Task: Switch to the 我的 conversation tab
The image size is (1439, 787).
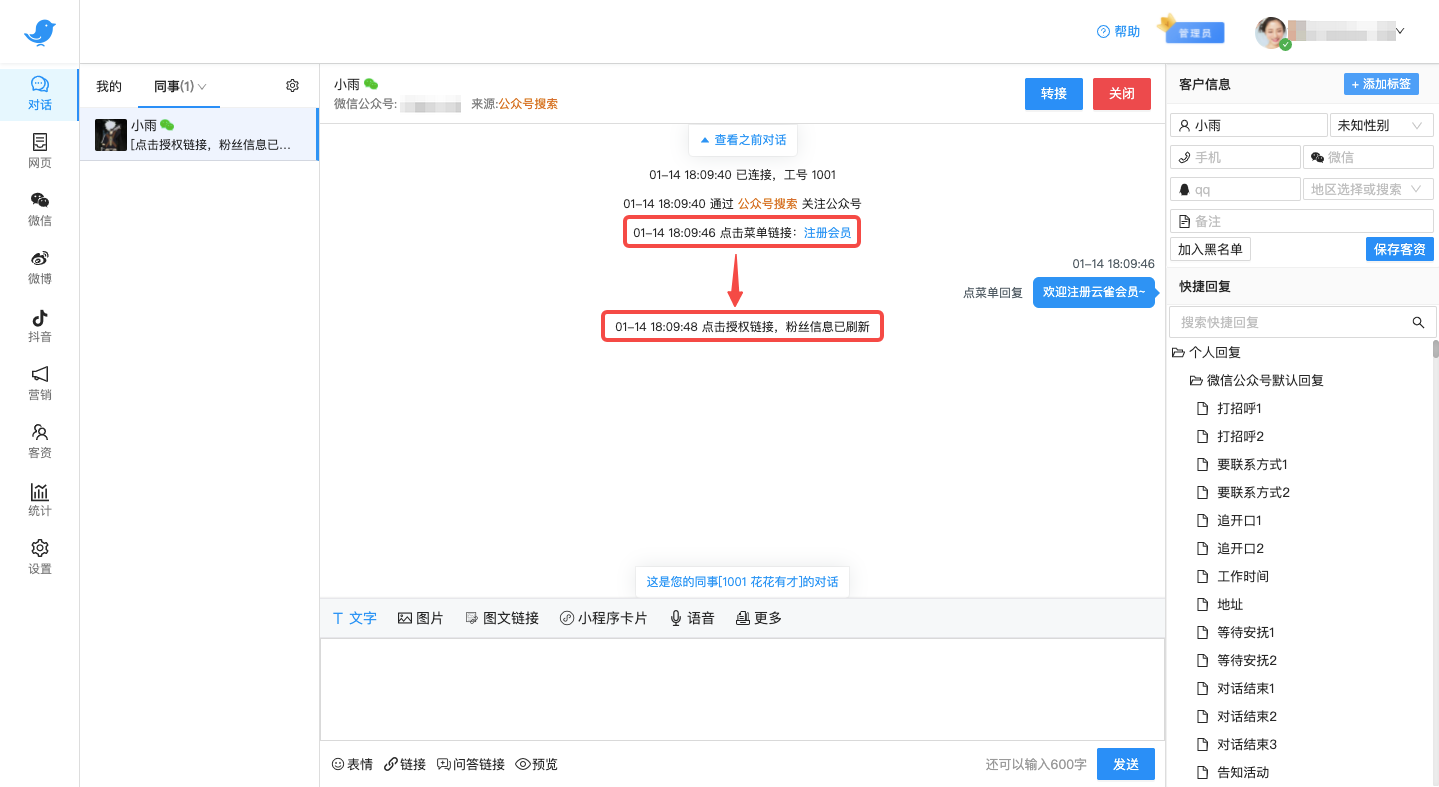Action: (108, 86)
